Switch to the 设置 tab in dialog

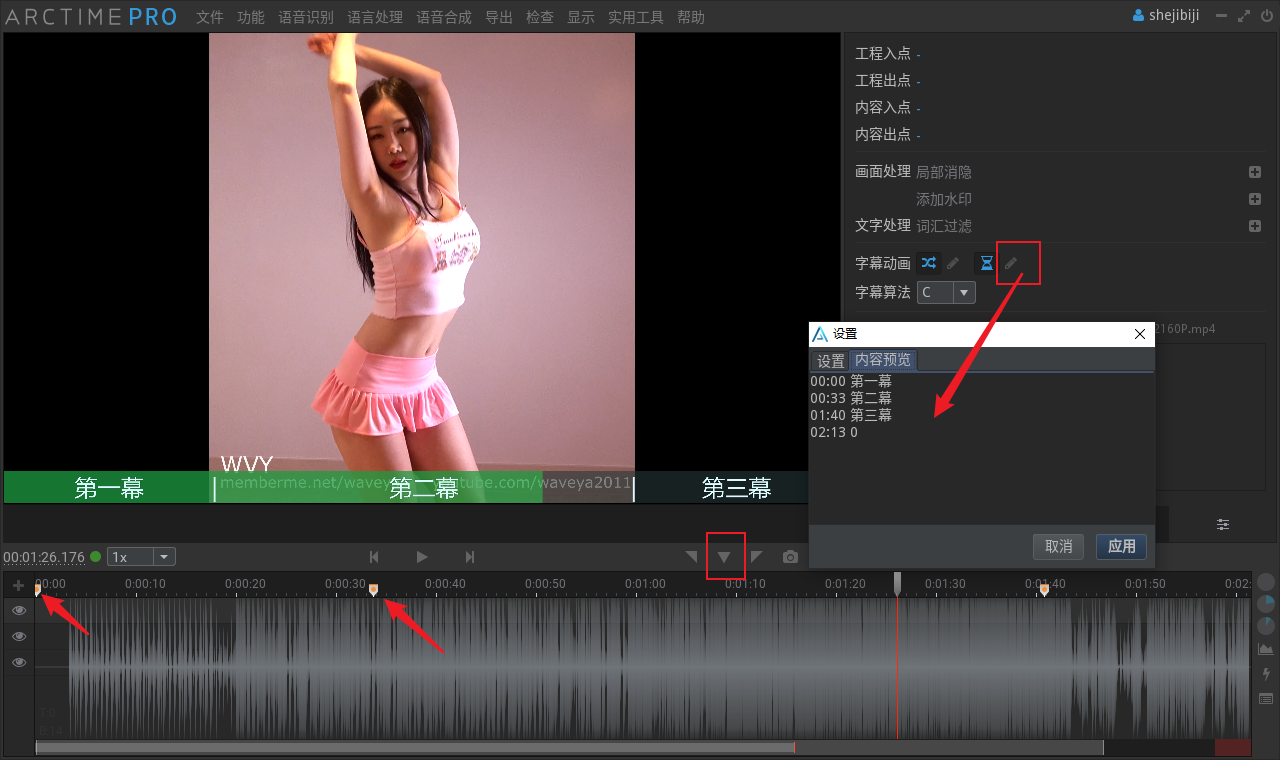click(x=830, y=361)
